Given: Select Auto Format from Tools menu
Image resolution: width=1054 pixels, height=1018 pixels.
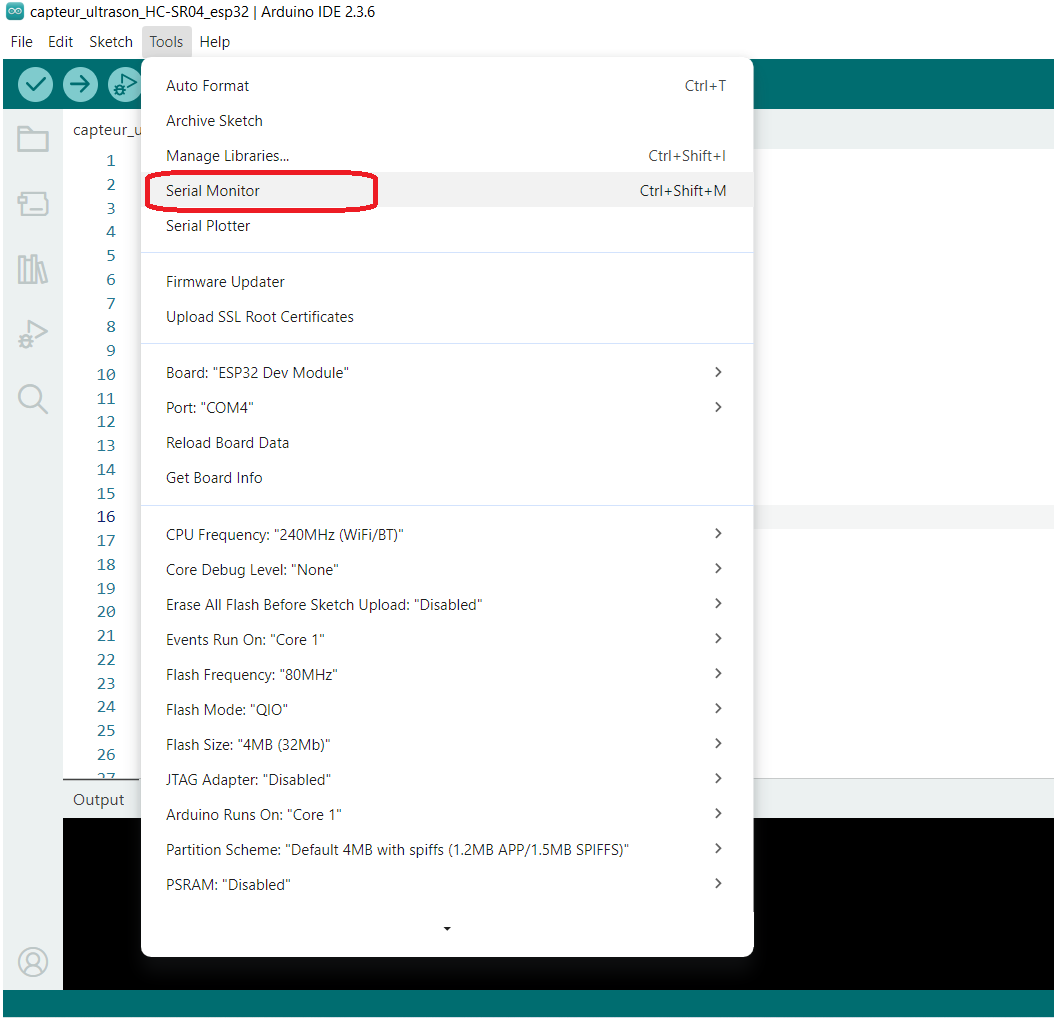Looking at the screenshot, I should point(447,86).
